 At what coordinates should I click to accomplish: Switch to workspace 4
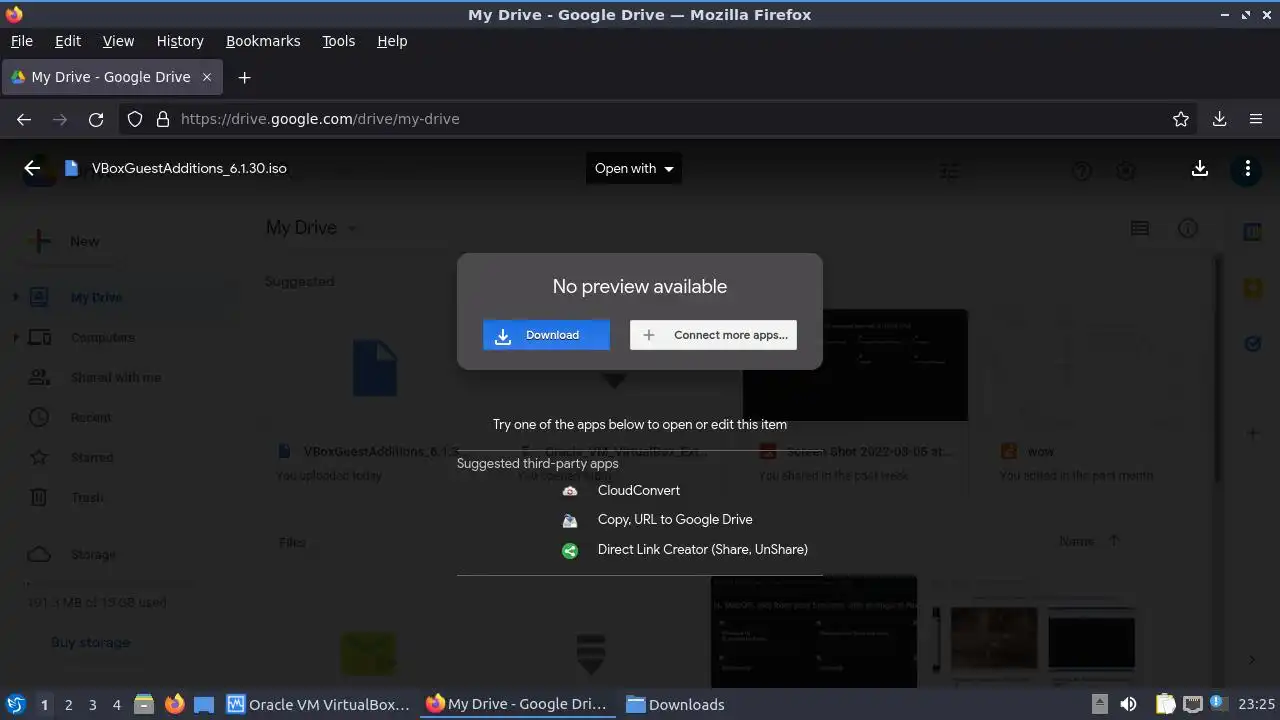[x=116, y=704]
